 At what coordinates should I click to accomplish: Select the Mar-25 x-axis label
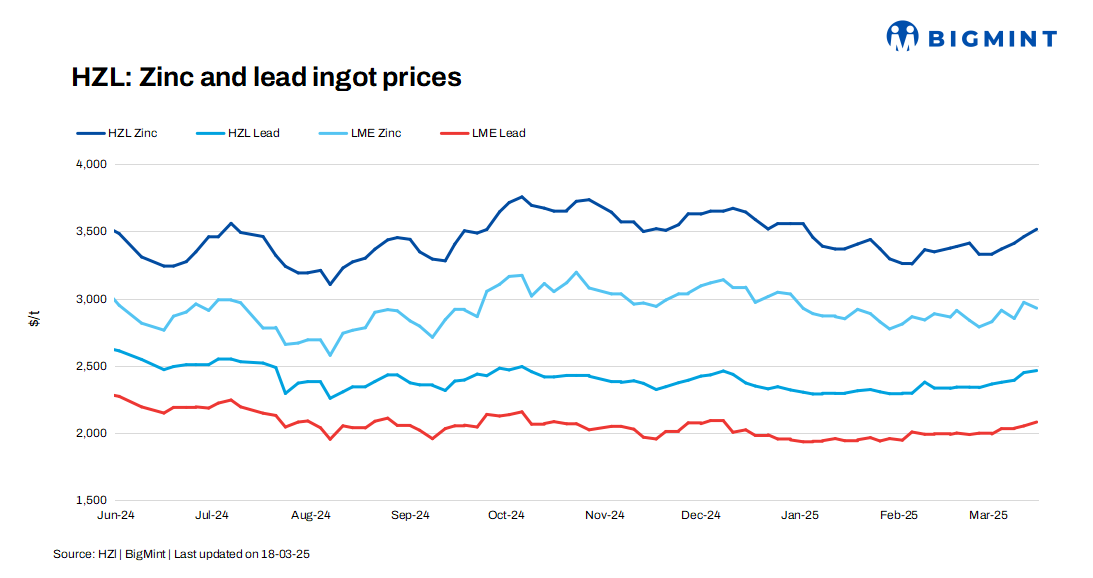coord(988,516)
